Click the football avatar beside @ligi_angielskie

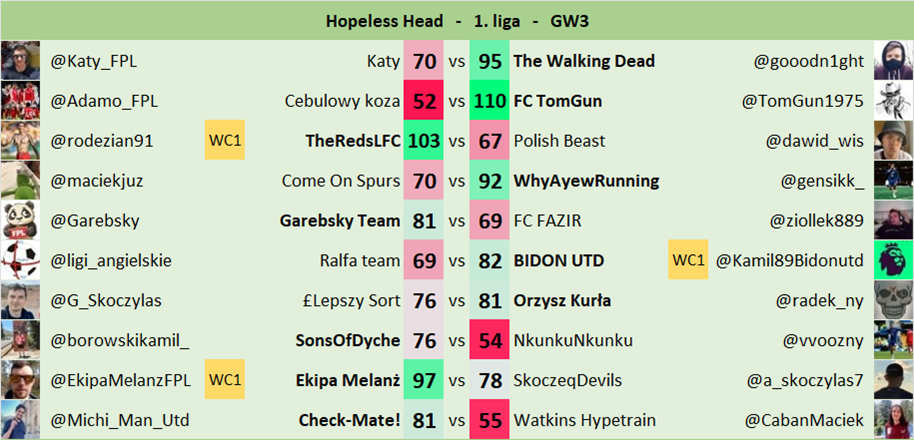pos(20,261)
